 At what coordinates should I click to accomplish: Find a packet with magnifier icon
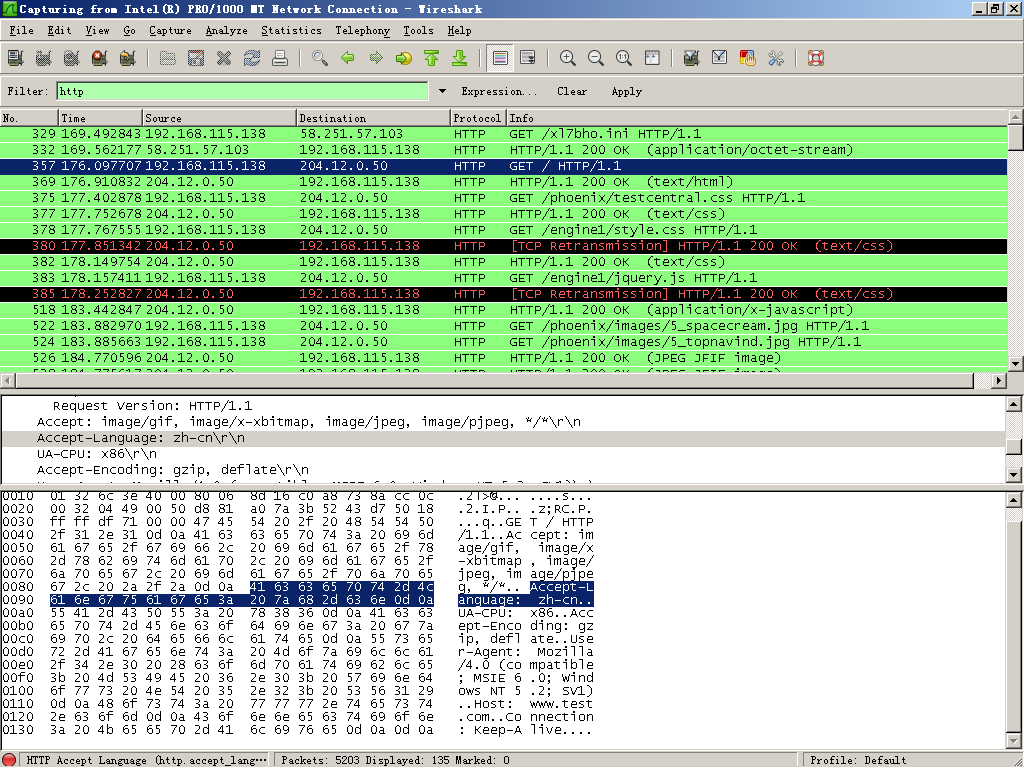click(320, 58)
